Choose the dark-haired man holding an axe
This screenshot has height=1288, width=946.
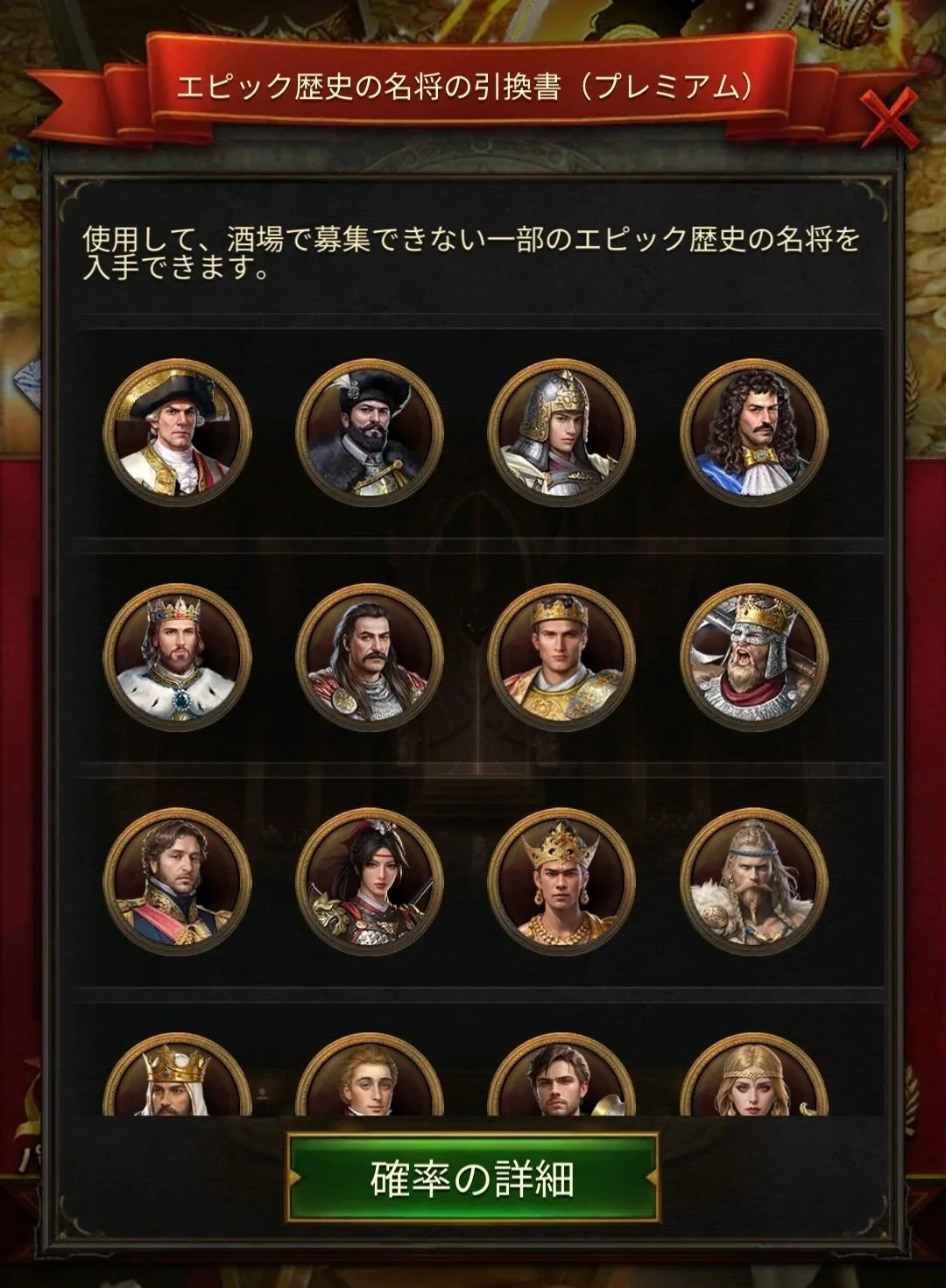click(x=561, y=1074)
